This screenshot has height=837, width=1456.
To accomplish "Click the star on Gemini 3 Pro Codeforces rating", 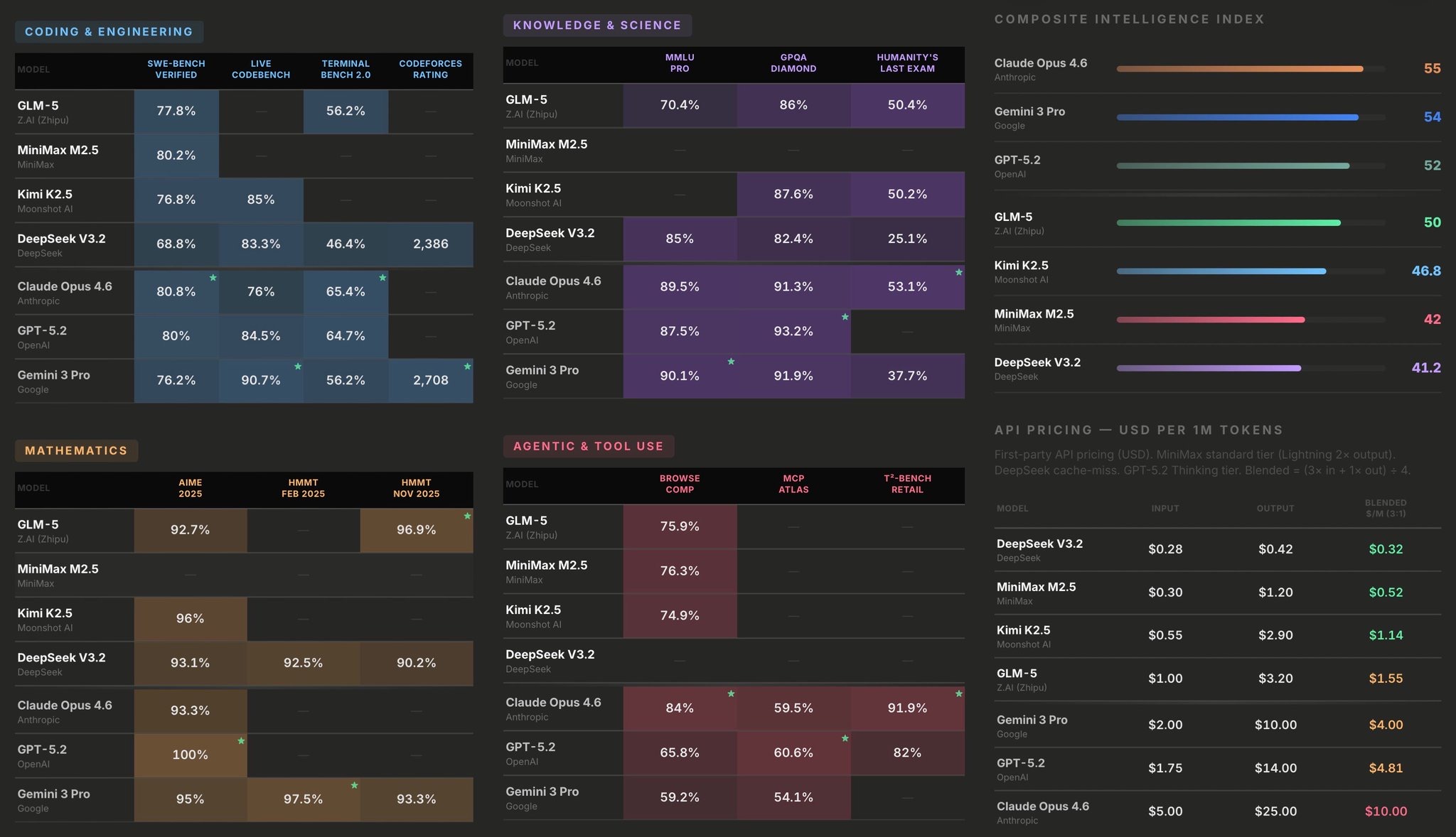I will tap(467, 367).
